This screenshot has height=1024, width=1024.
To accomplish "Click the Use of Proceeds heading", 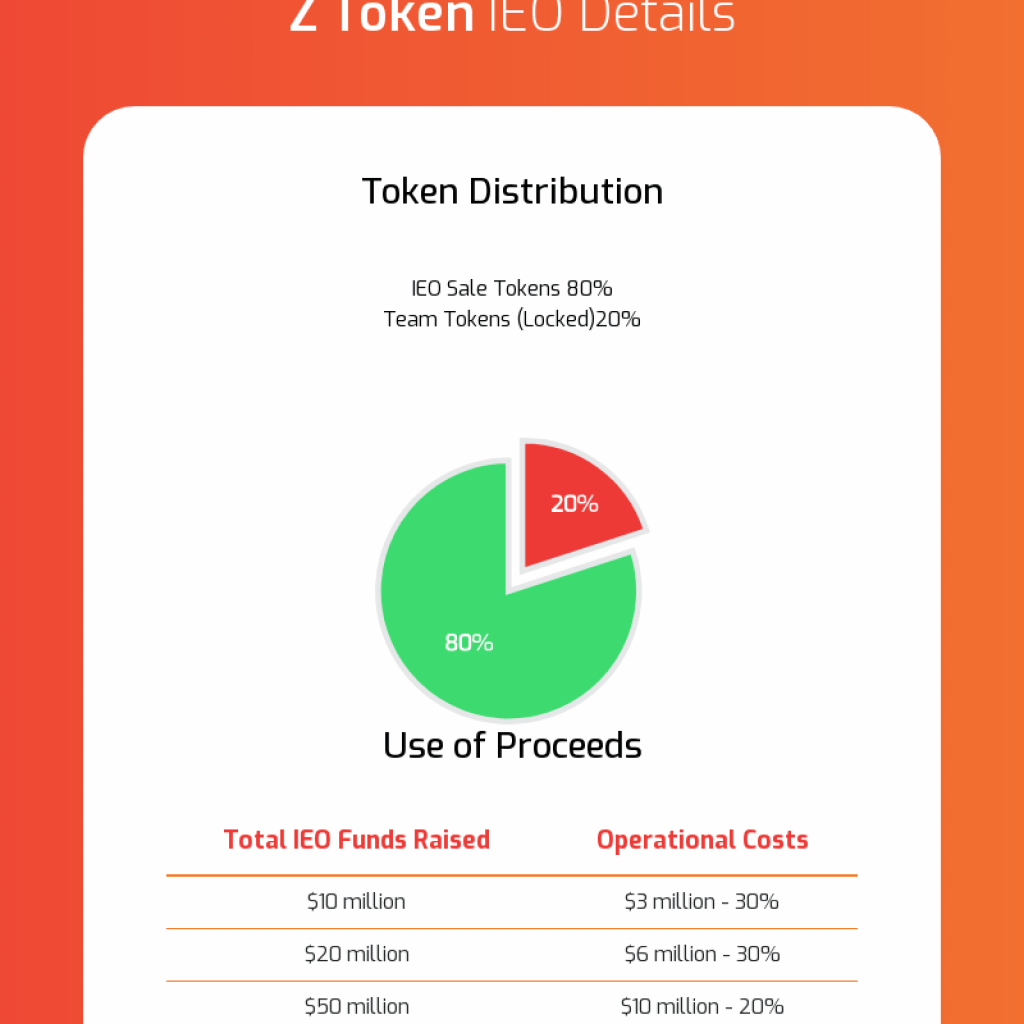I will click(x=512, y=745).
